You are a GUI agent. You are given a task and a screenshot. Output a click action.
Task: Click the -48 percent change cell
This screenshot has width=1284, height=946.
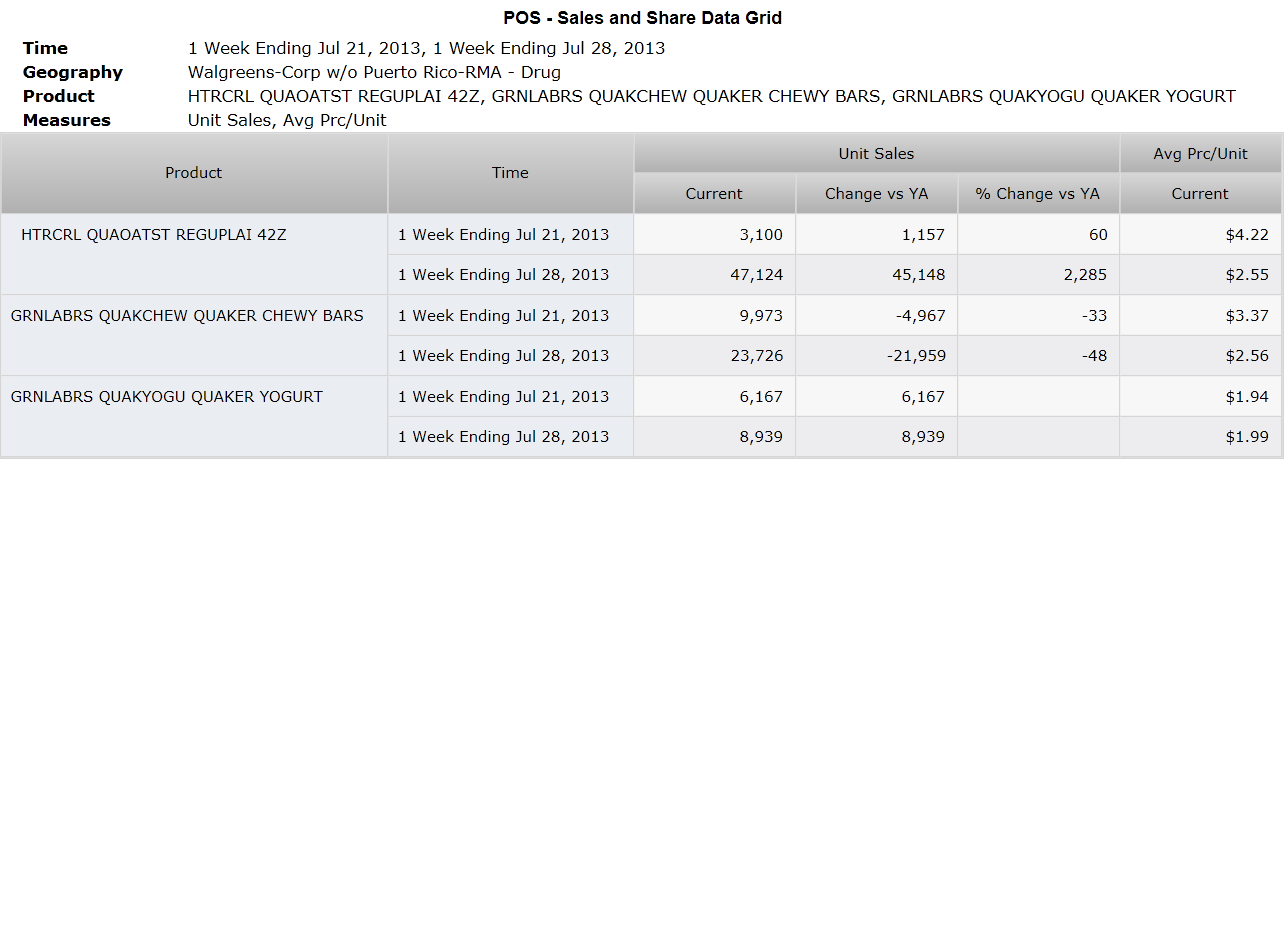point(1038,355)
